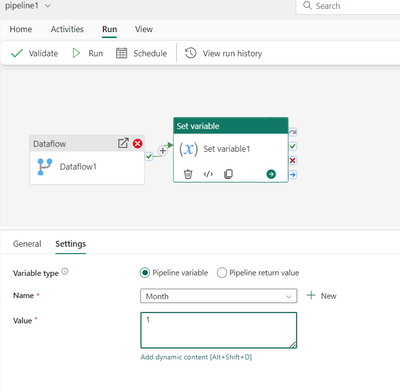Screen dimensions: 400x392
Task: Click the Add dynamic content link
Action: click(196, 357)
